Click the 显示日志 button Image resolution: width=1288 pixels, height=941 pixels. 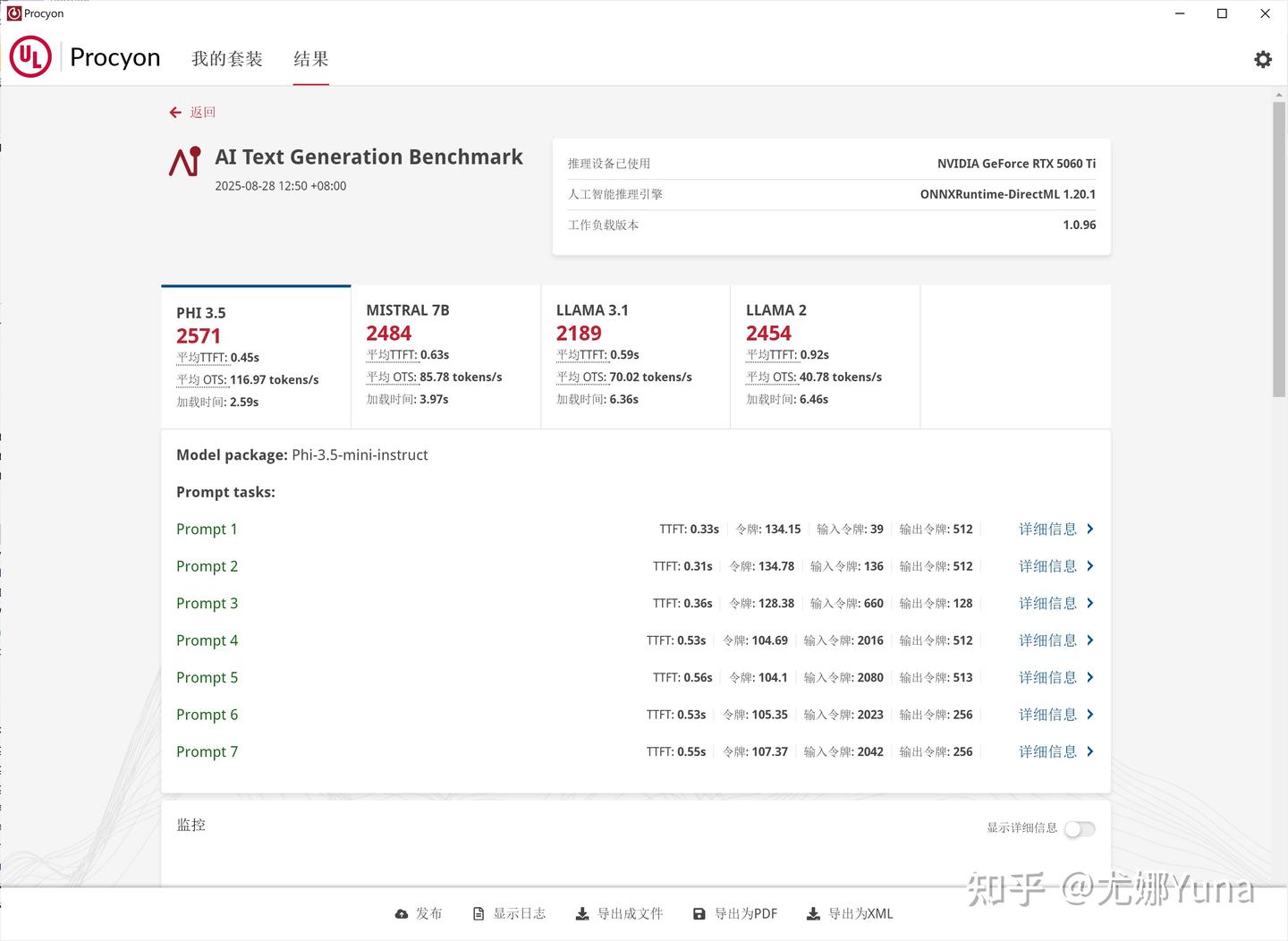[509, 914]
